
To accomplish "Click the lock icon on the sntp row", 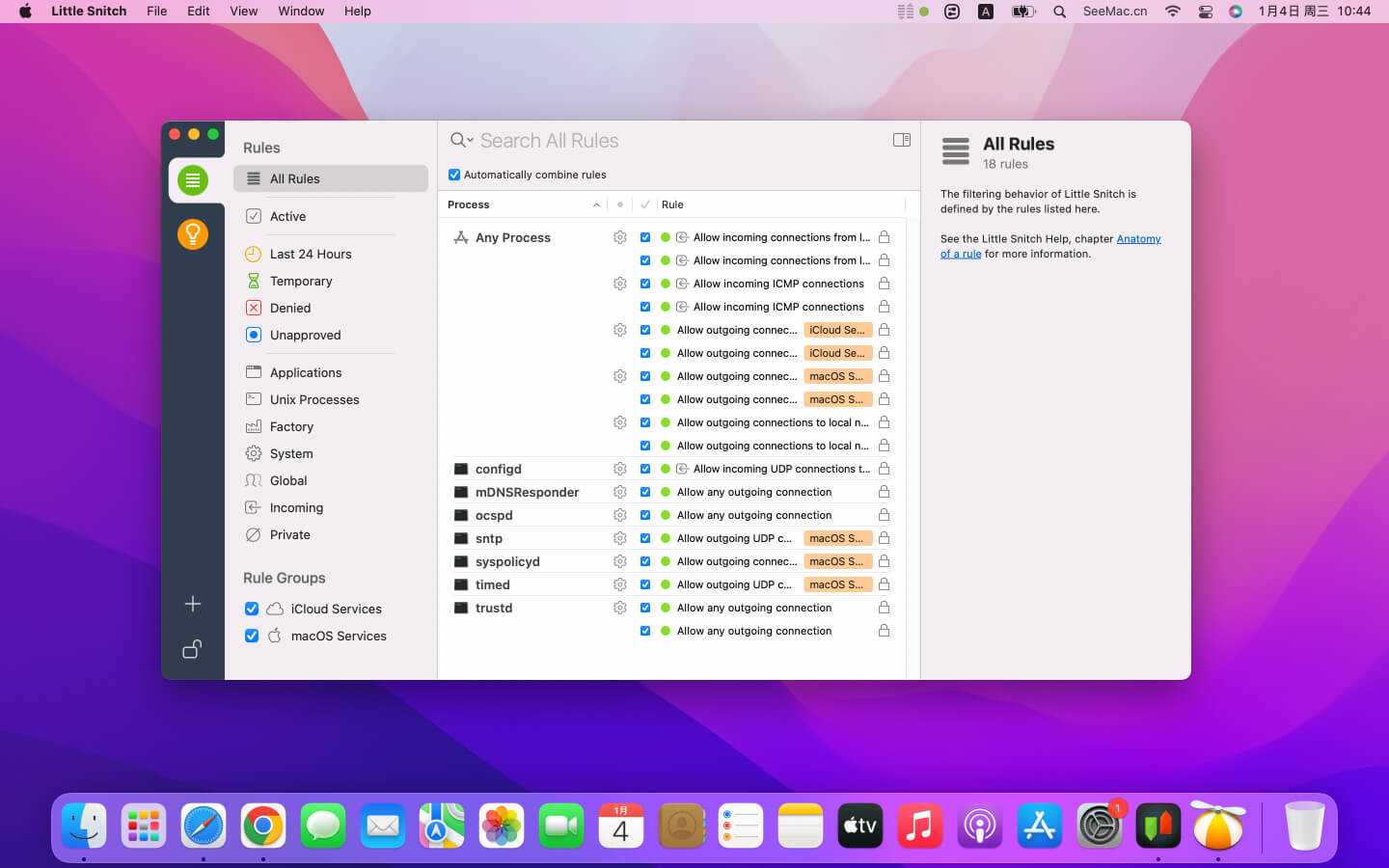I will 884,538.
